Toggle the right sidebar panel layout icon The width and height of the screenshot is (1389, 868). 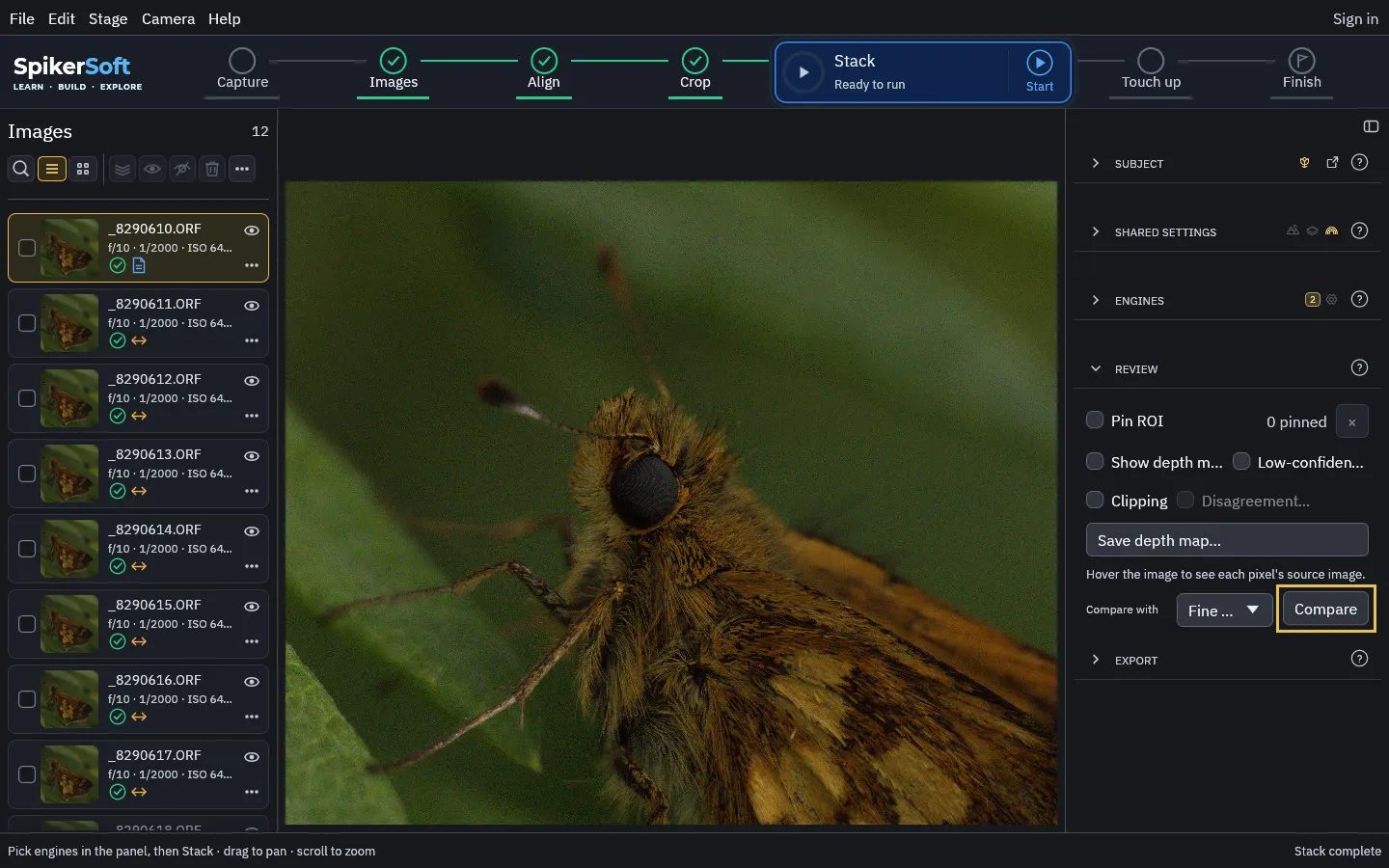point(1371,126)
